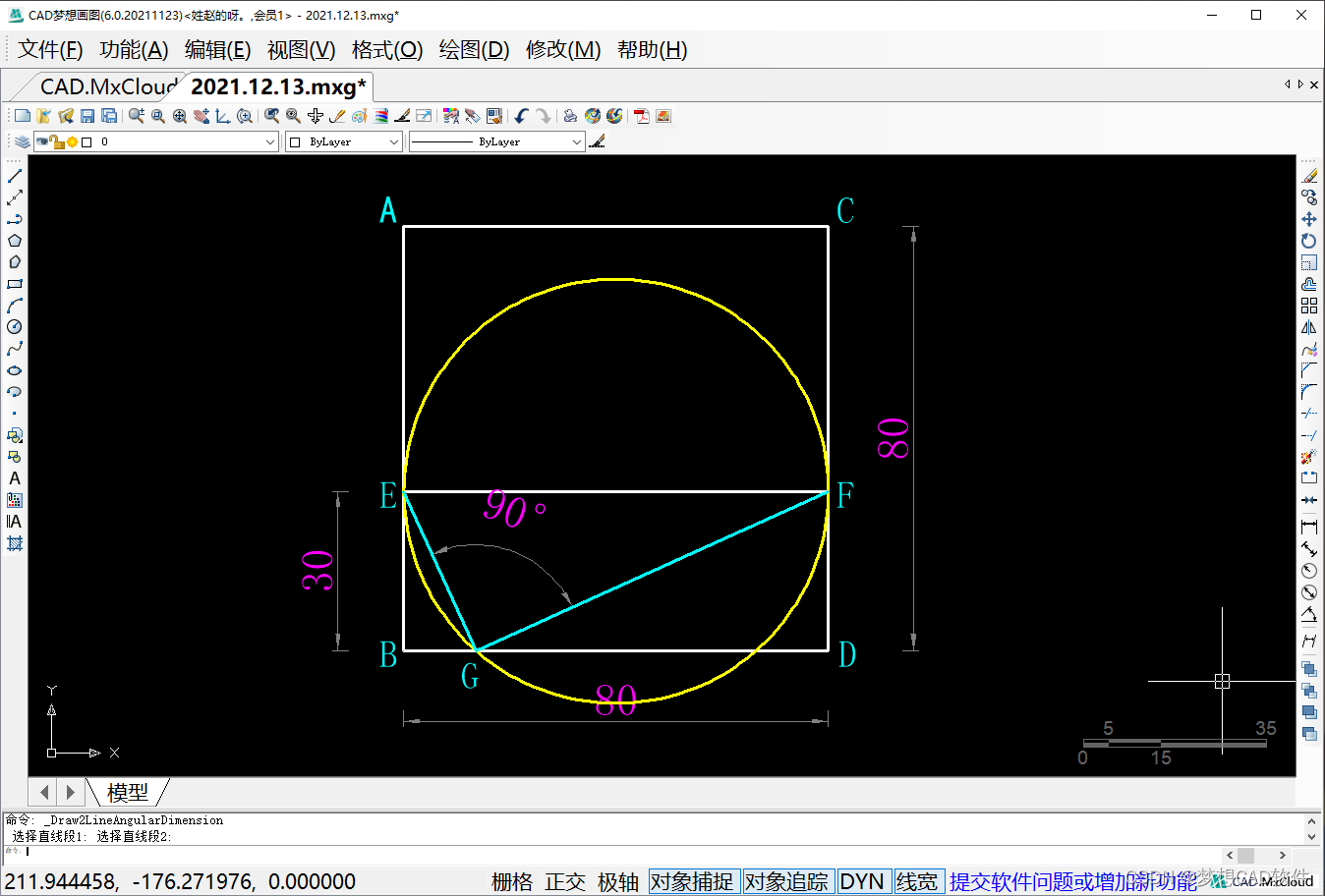
Task: Toggle layer visibility icon in layer box
Action: [x=42, y=141]
